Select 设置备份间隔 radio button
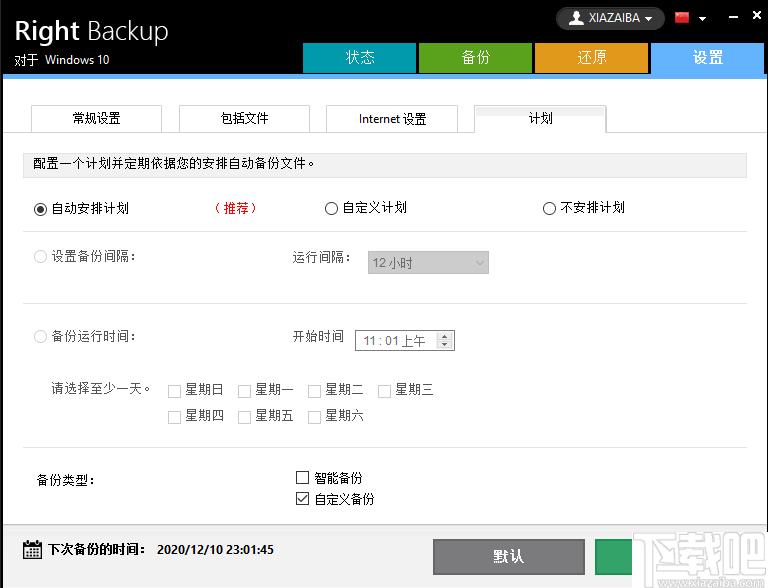Screen dimensions: 768x588 tap(40, 257)
